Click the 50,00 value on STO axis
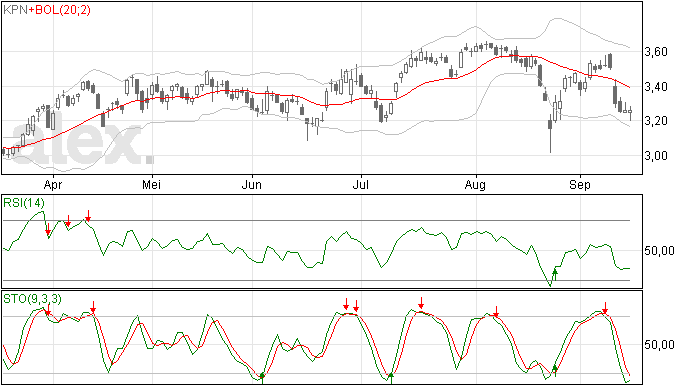The width and height of the screenshot is (690, 387). 659,345
